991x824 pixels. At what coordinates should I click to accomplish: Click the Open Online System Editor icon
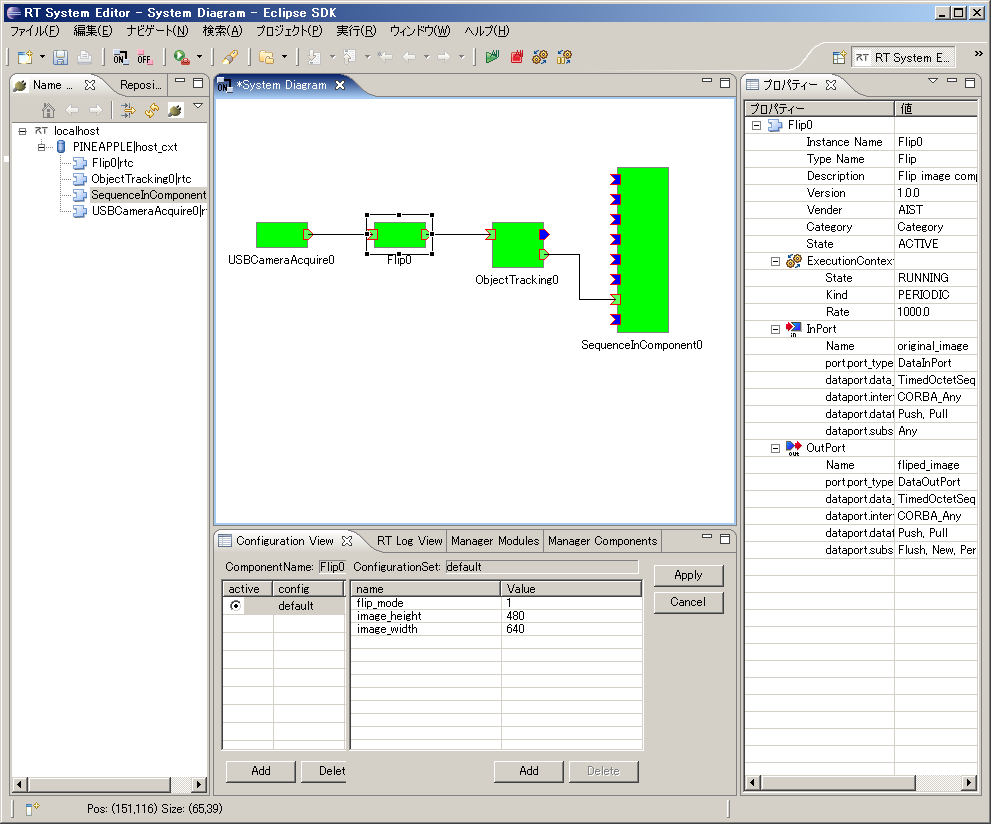120,57
